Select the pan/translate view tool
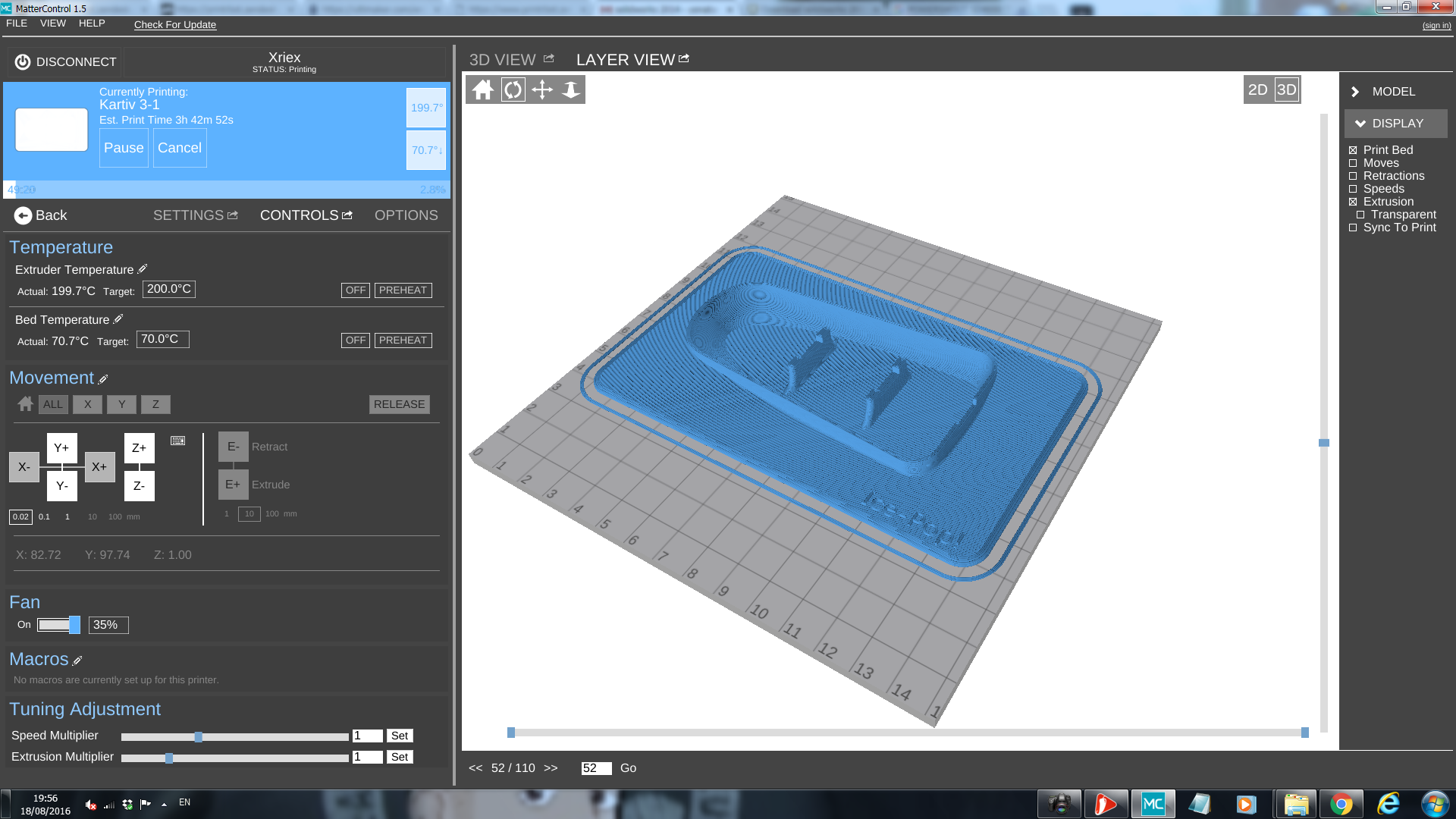Screen dimensions: 1456x819 542,90
